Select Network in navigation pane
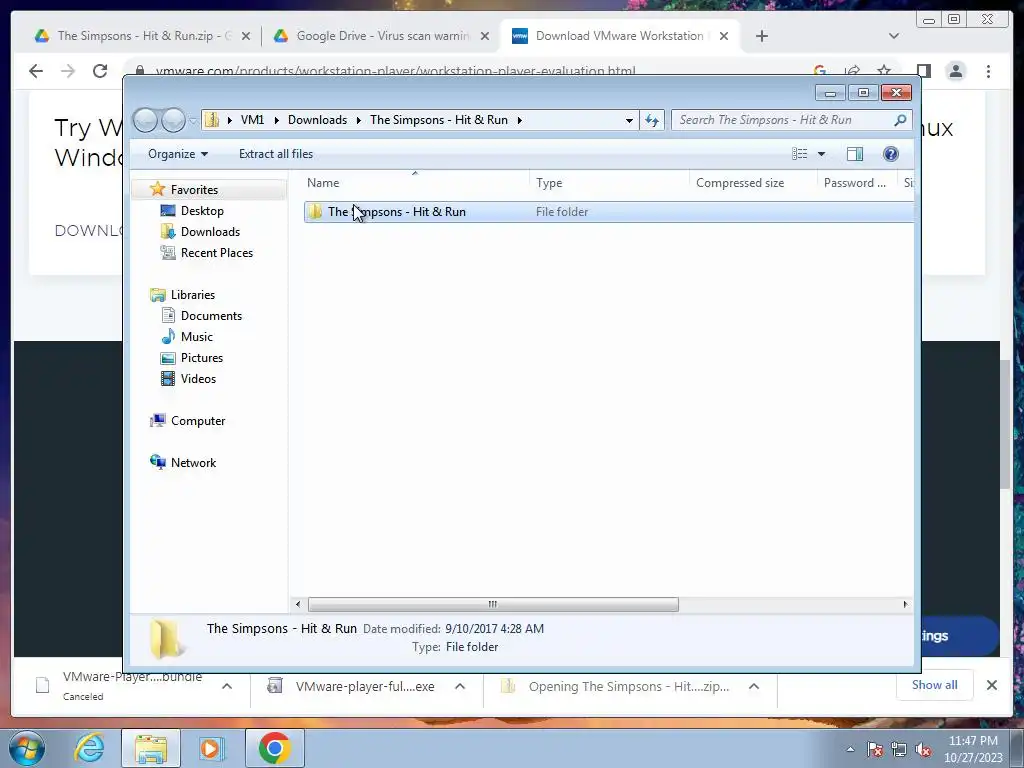Screen dimensions: 1024x768 click(193, 463)
